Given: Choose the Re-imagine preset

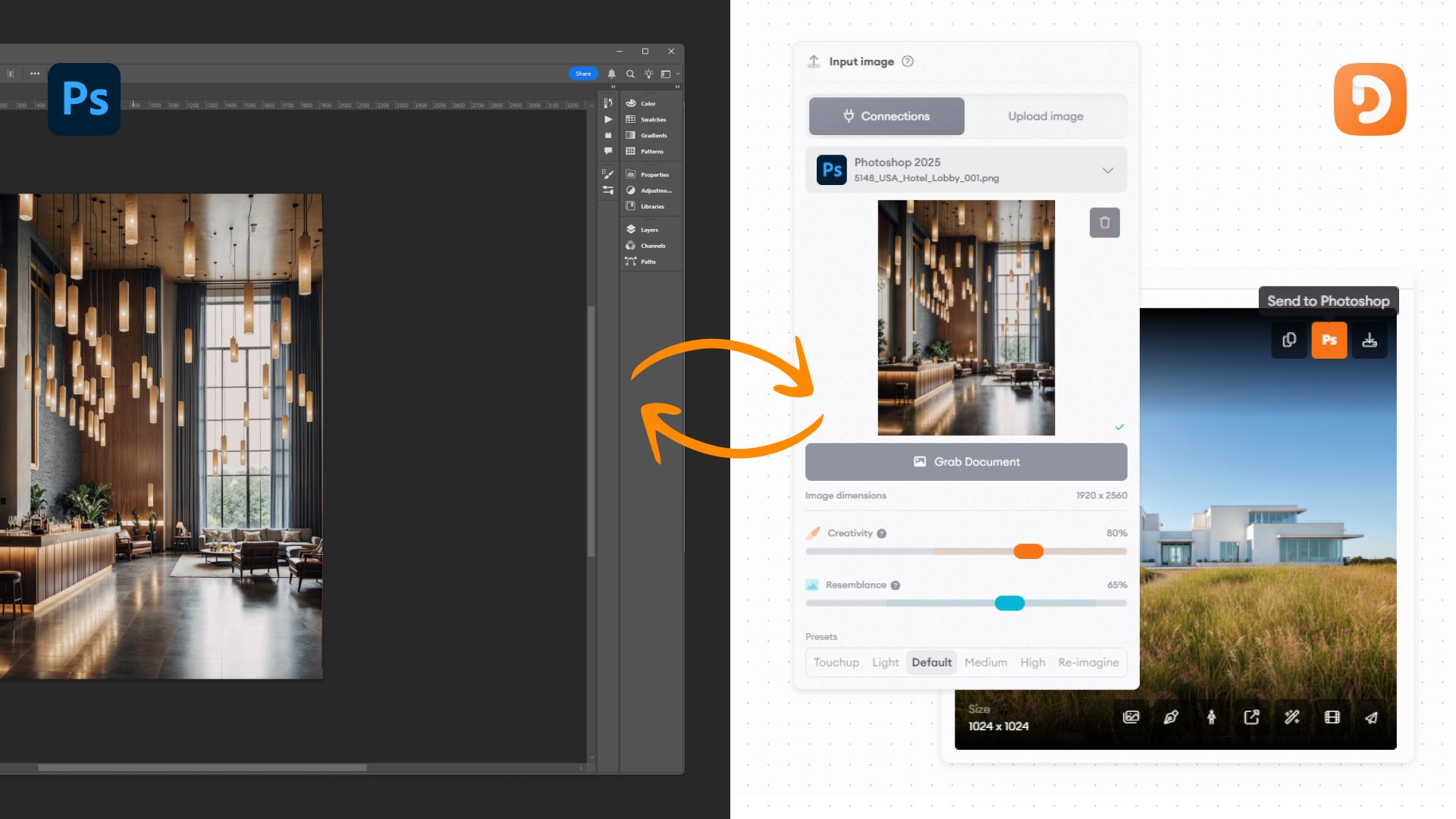Looking at the screenshot, I should click(1088, 662).
